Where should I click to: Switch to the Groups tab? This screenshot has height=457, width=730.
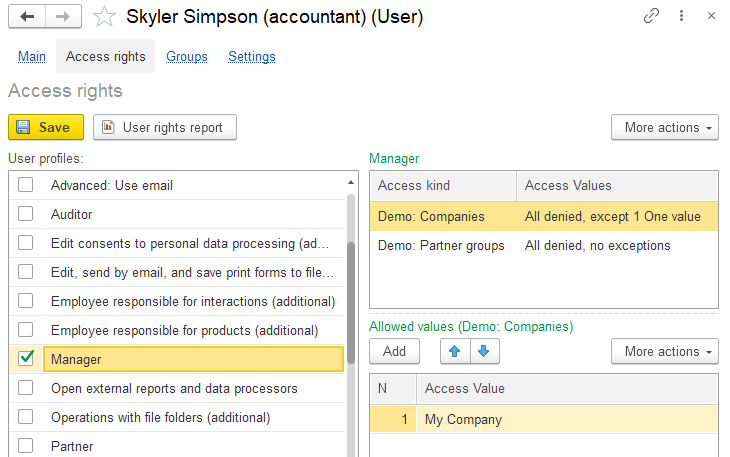point(187,57)
